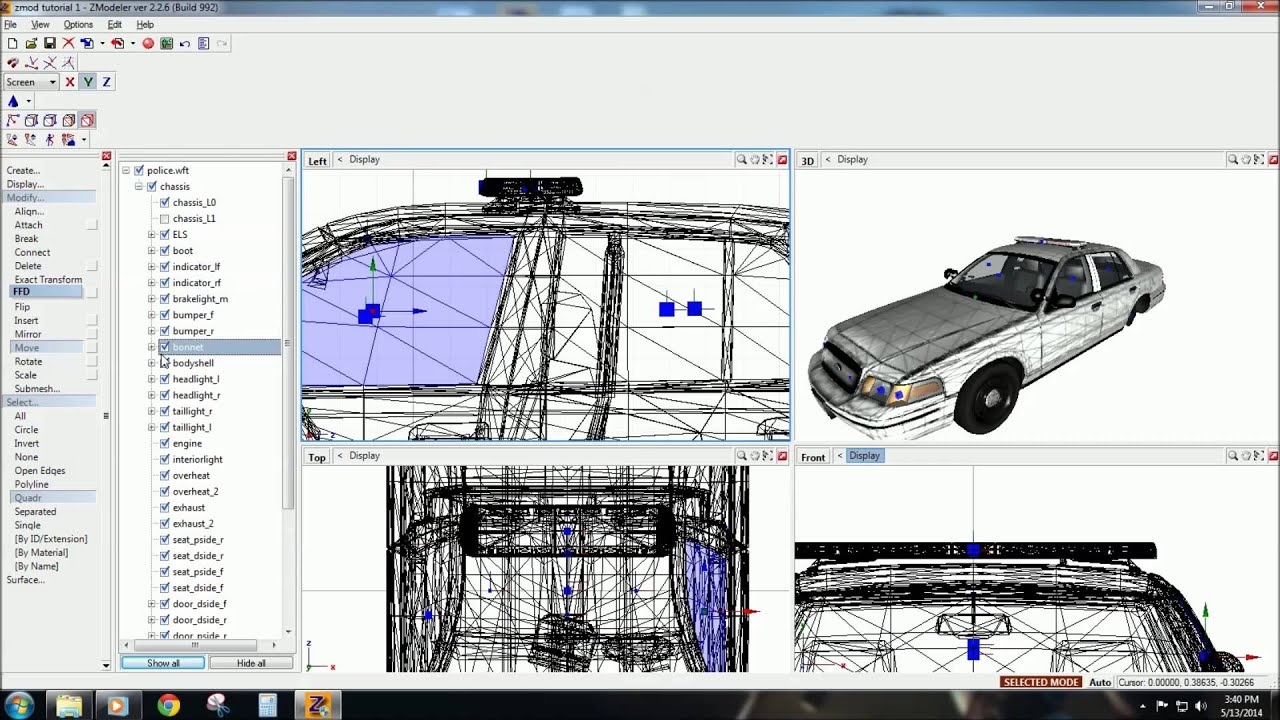Viewport: 1280px width, 720px height.
Task: Open the Options menu
Action: point(78,24)
